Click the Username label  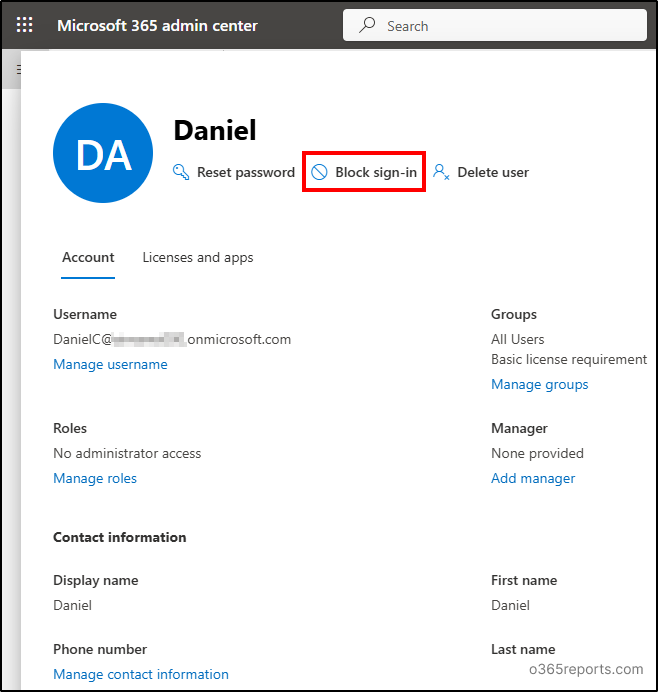[x=85, y=314]
